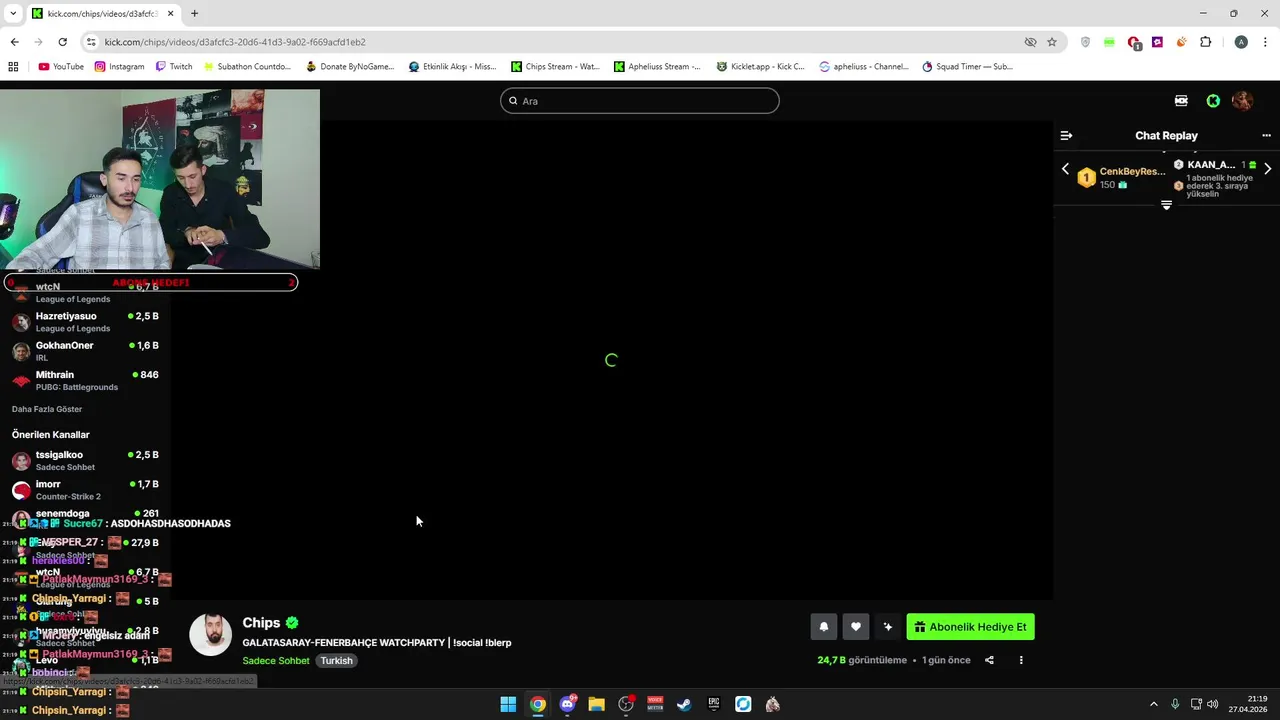Open the Windows Start menu

(x=508, y=704)
